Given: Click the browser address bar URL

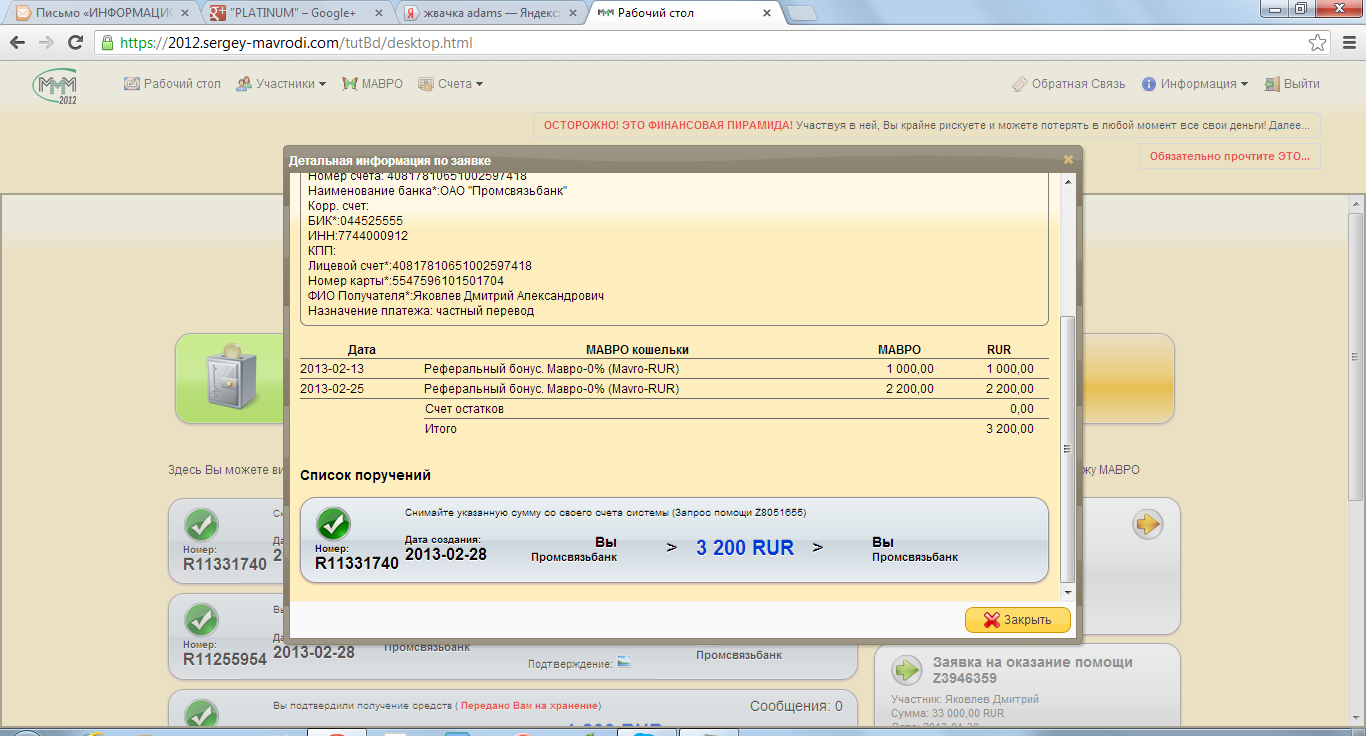Looking at the screenshot, I should [296, 43].
